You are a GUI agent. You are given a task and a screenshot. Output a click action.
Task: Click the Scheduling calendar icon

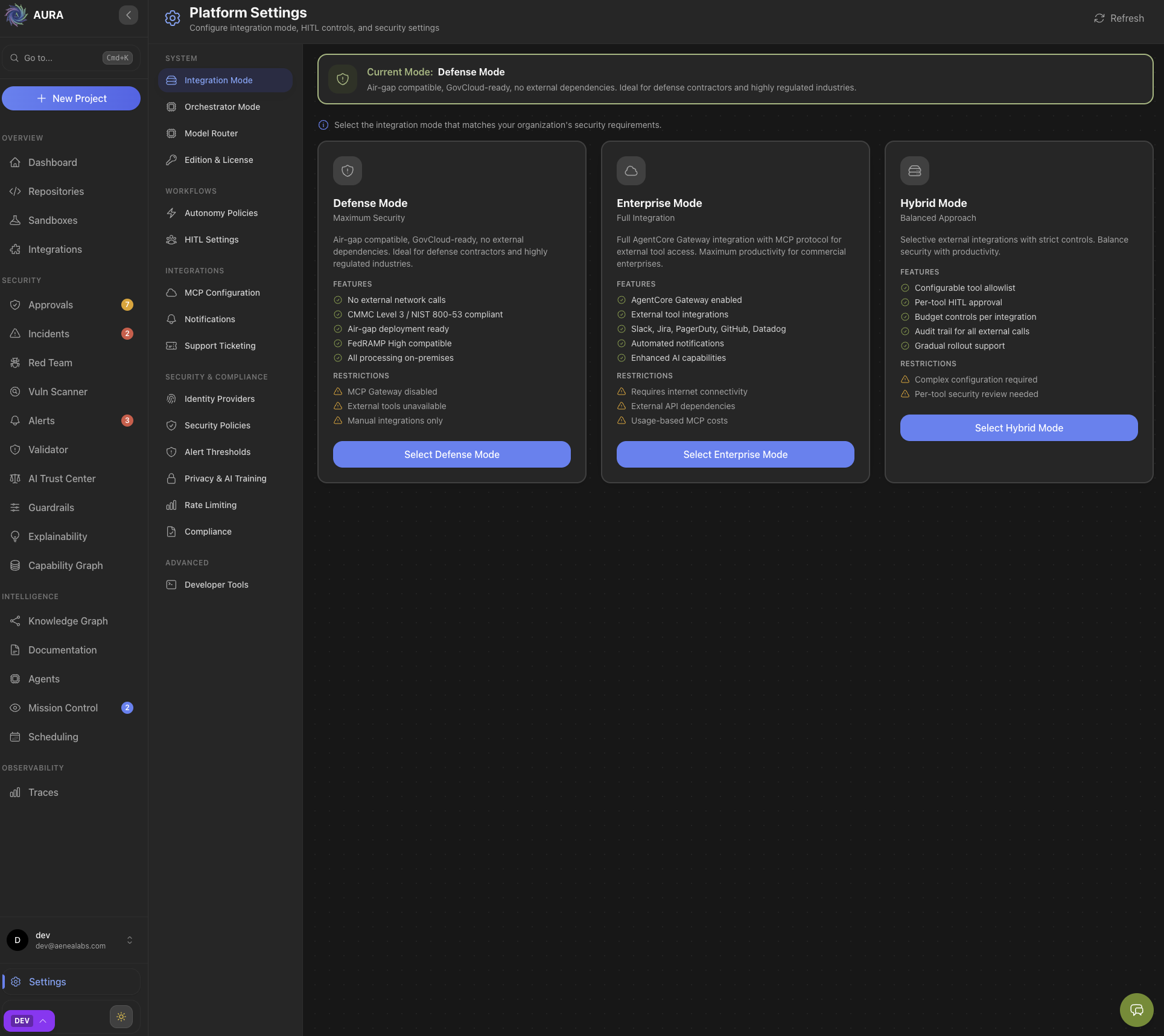coord(15,737)
